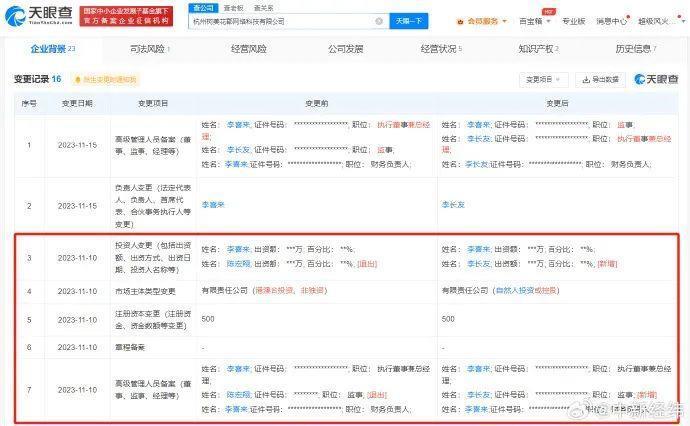This screenshot has width=690, height=426.
Task: Switch to the 查关系 search tab
Action: point(264,8)
